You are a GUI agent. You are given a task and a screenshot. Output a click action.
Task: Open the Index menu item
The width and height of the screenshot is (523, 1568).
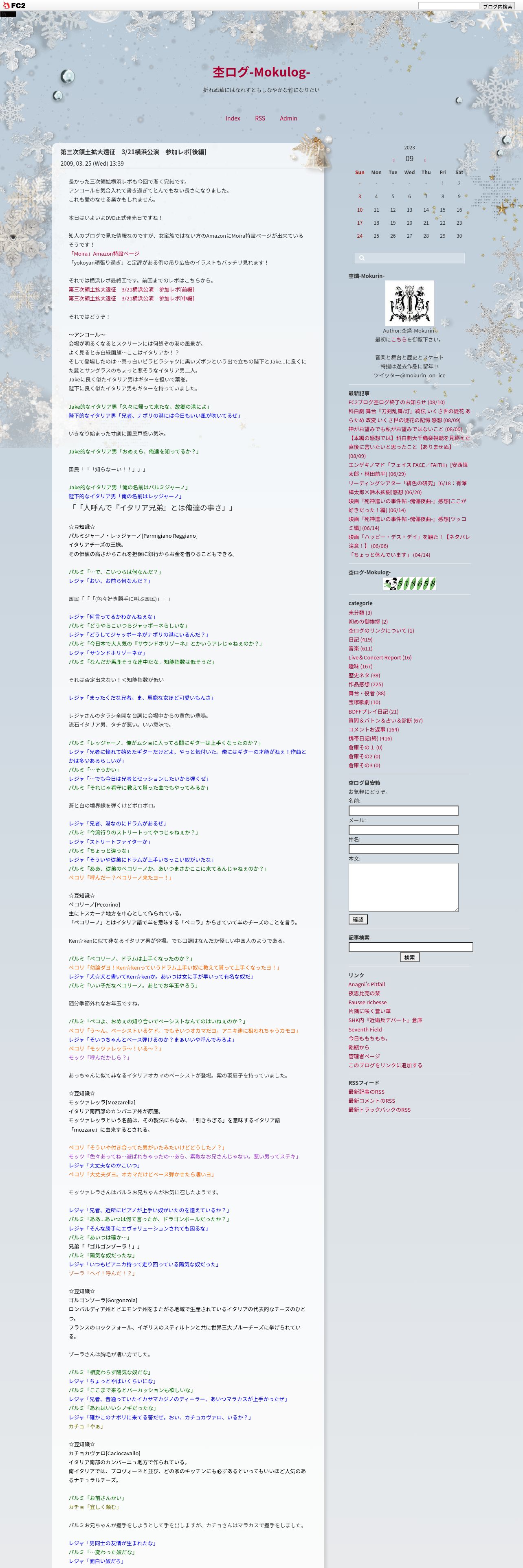(233, 118)
